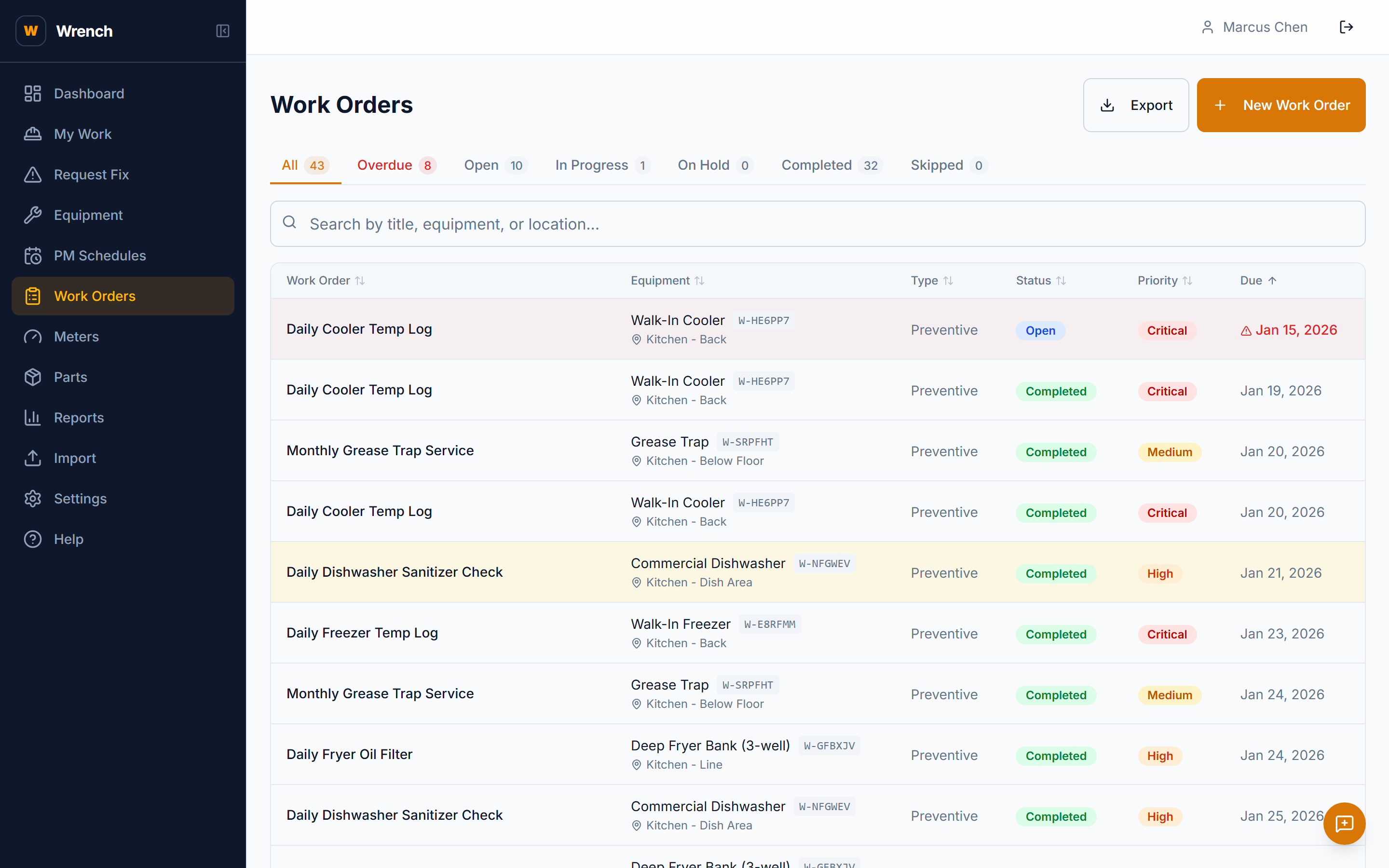
Task: Open Import via the upload icon
Action: pos(33,458)
